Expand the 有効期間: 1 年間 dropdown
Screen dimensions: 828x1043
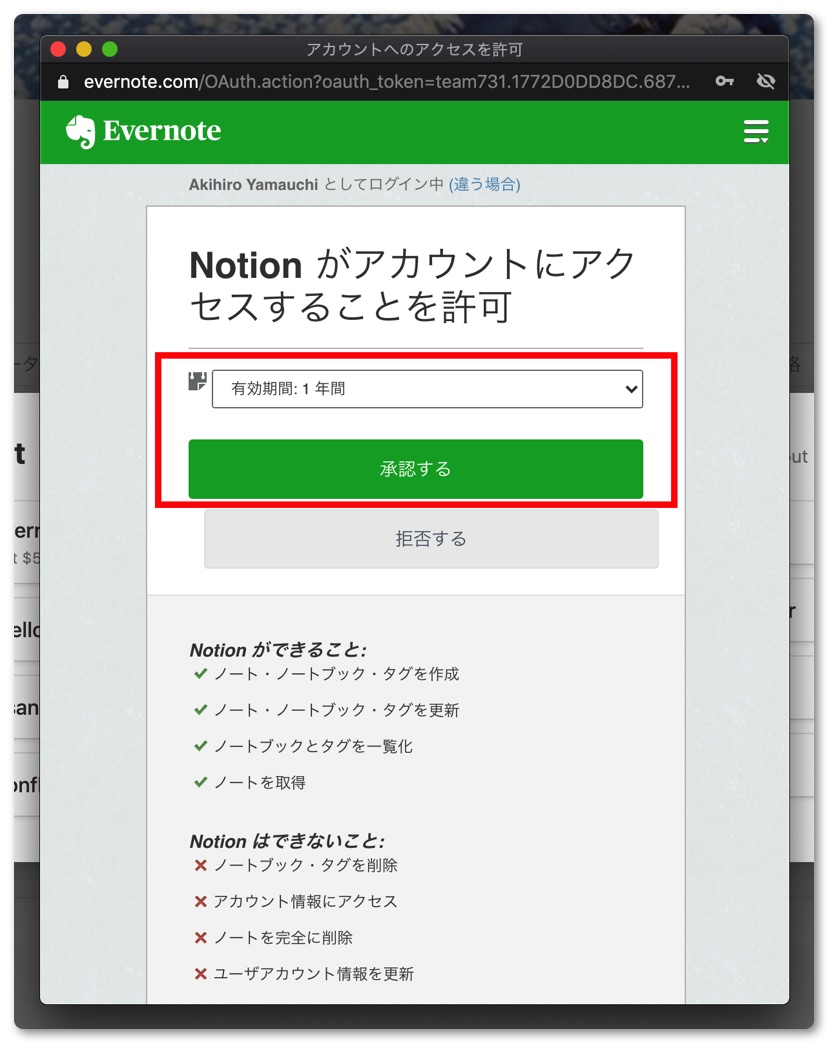click(427, 389)
